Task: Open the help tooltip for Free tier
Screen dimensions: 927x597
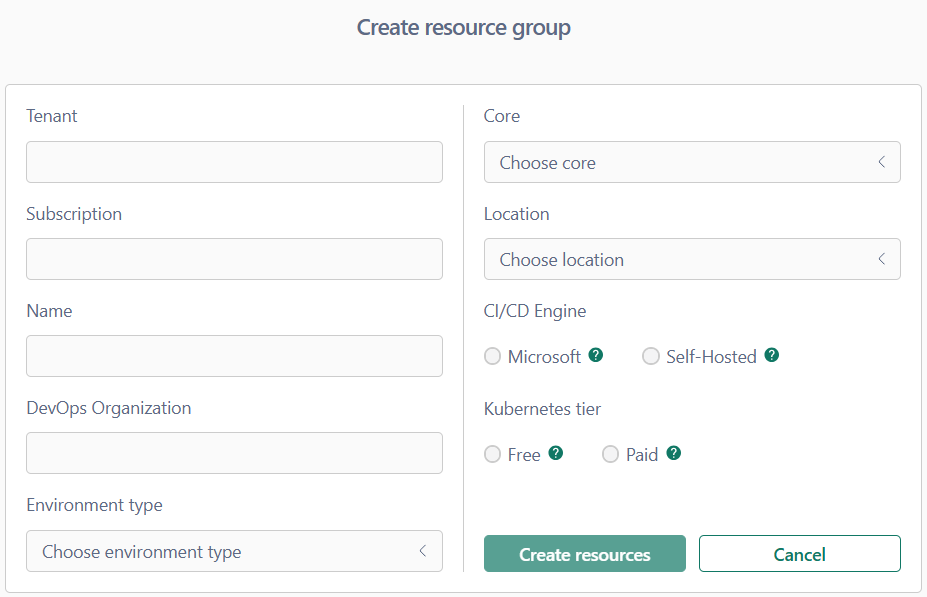Action: (x=556, y=453)
